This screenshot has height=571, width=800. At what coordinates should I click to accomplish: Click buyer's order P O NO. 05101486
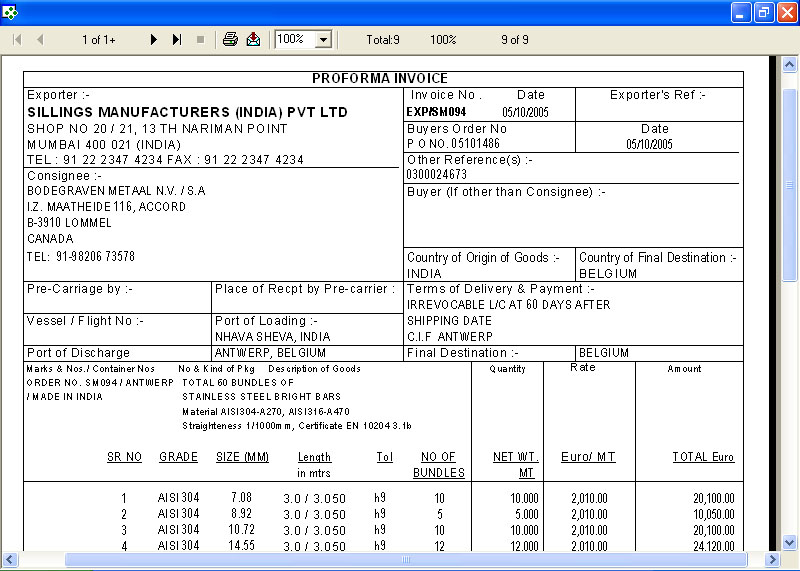tap(453, 144)
